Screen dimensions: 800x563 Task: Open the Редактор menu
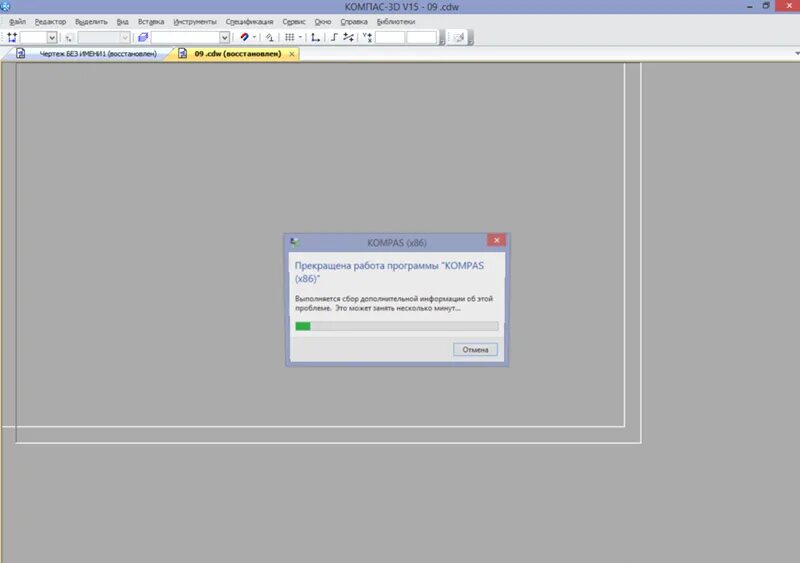click(50, 22)
